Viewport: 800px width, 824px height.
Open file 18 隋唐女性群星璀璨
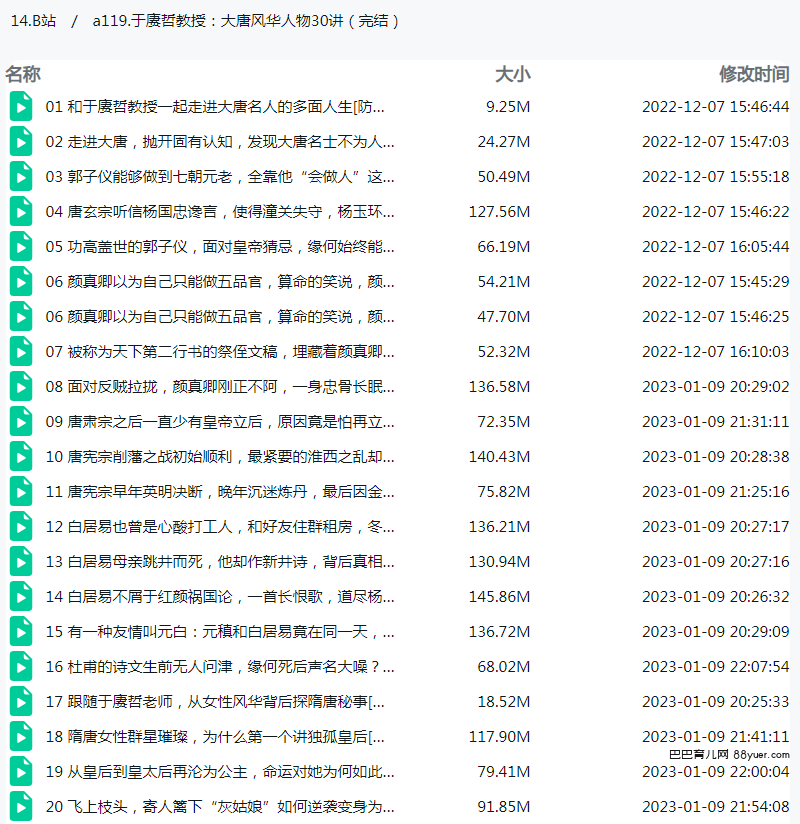215,737
